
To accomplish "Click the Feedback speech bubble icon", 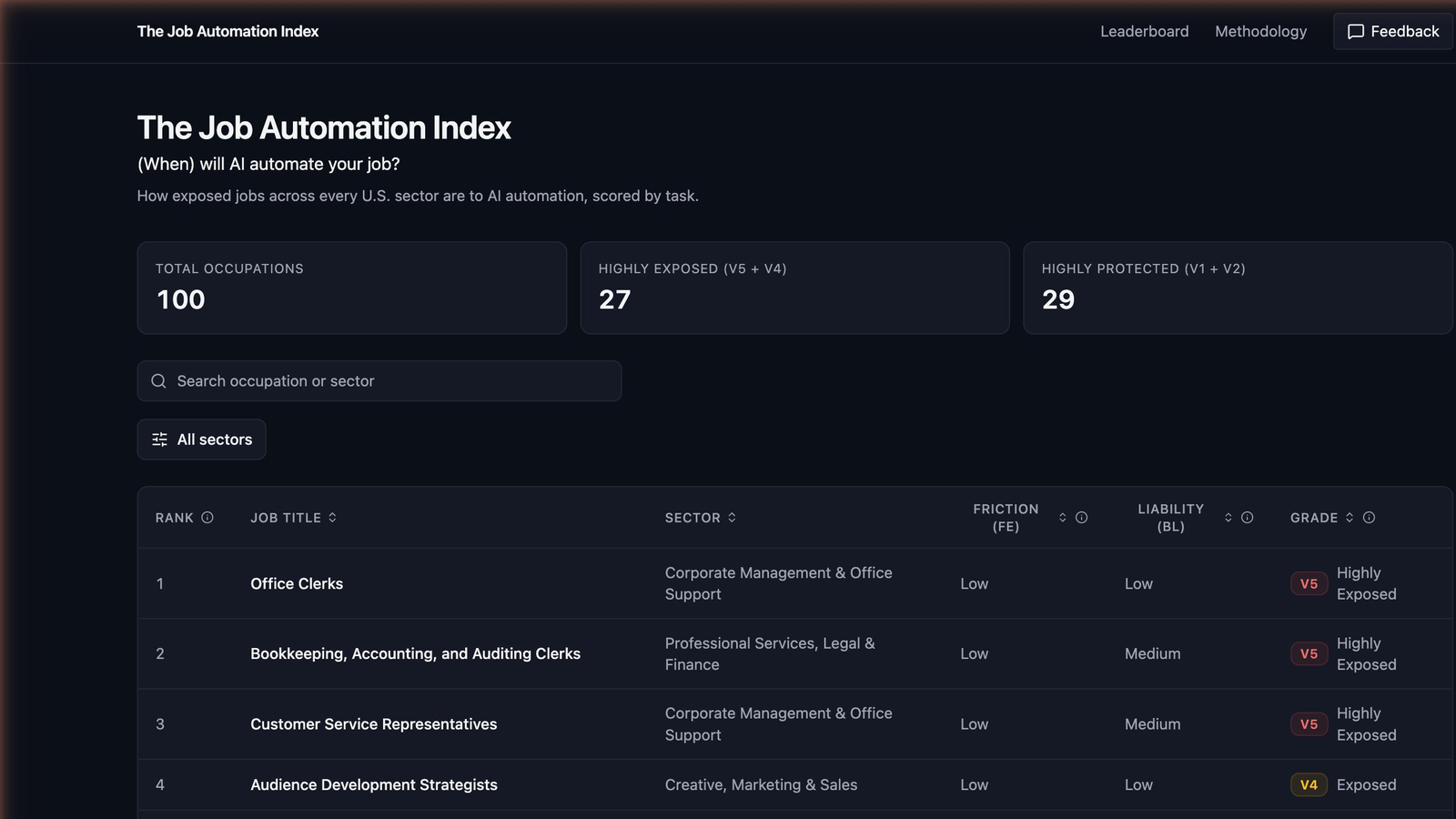I will point(1355,31).
